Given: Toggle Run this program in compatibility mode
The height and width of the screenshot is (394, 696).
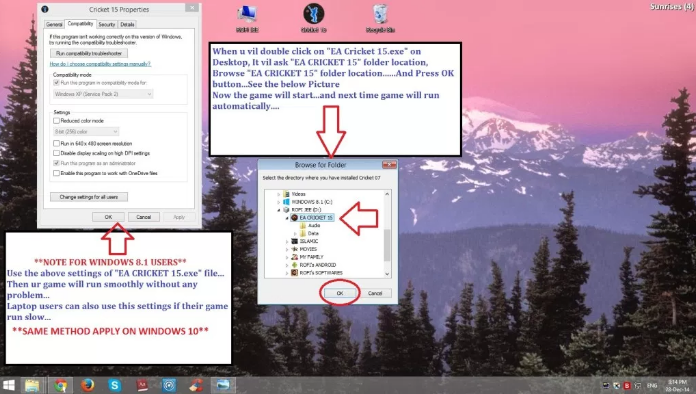Looking at the screenshot, I should [56, 83].
